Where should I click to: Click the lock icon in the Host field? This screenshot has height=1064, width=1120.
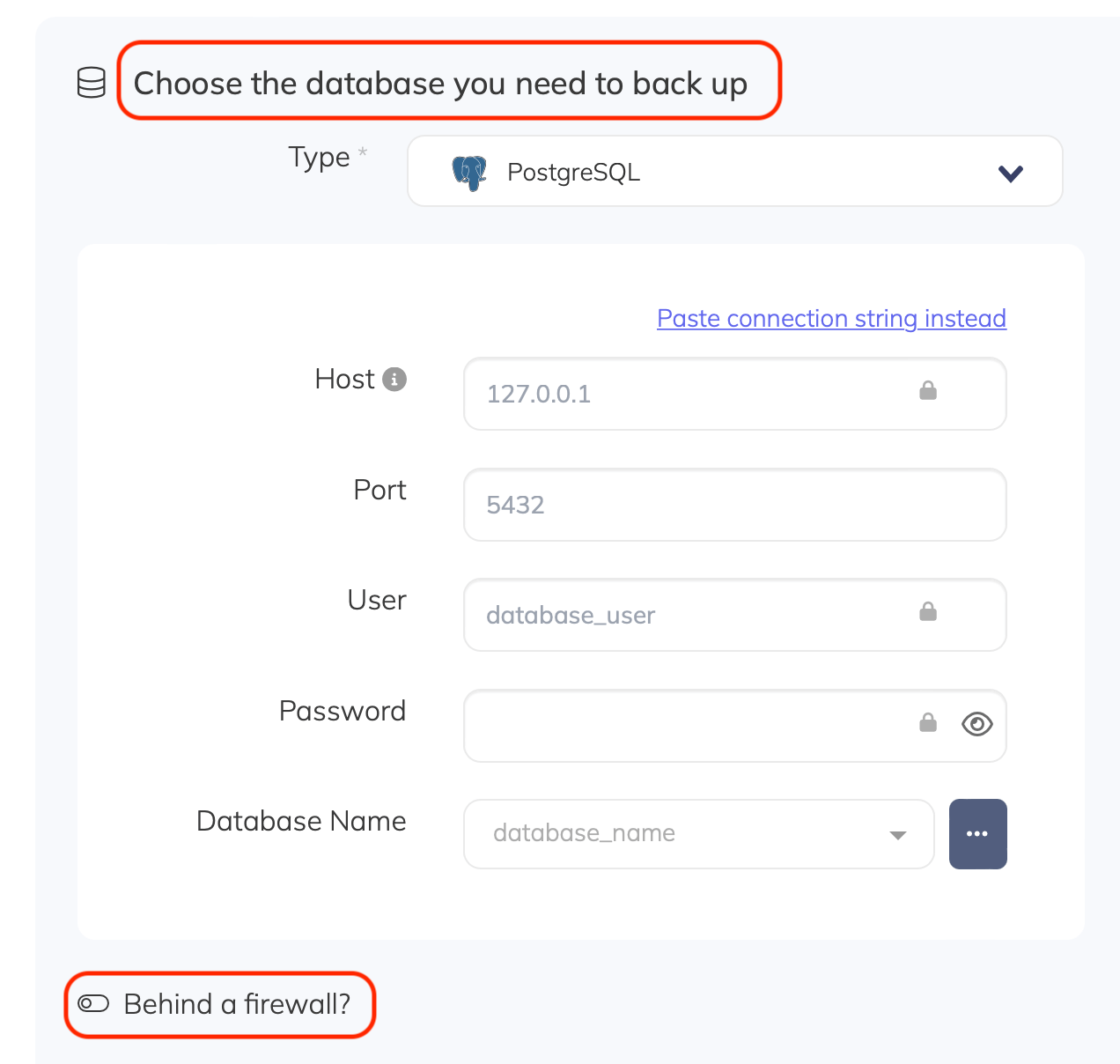coord(927,391)
